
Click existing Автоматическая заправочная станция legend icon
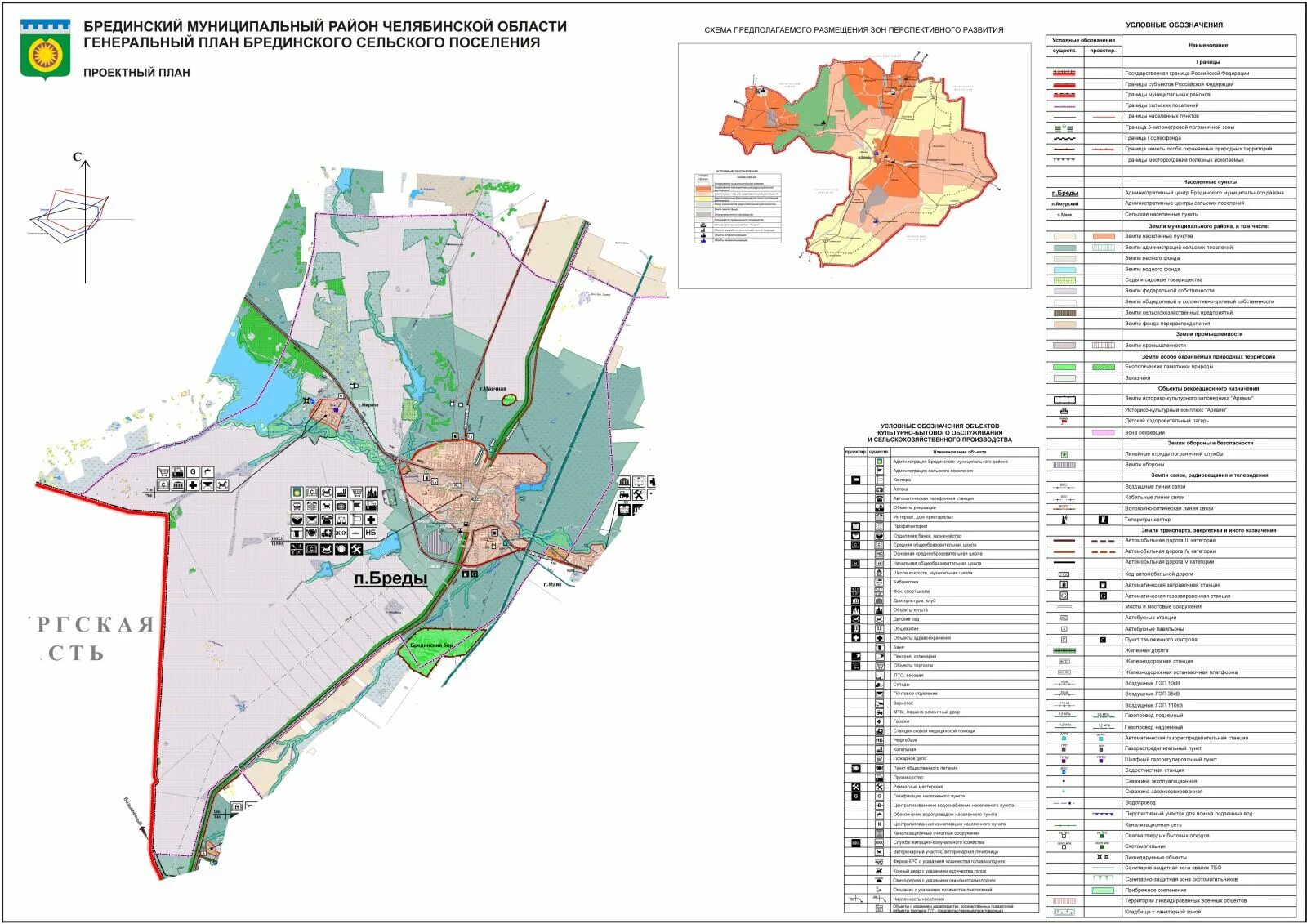coord(1064,585)
